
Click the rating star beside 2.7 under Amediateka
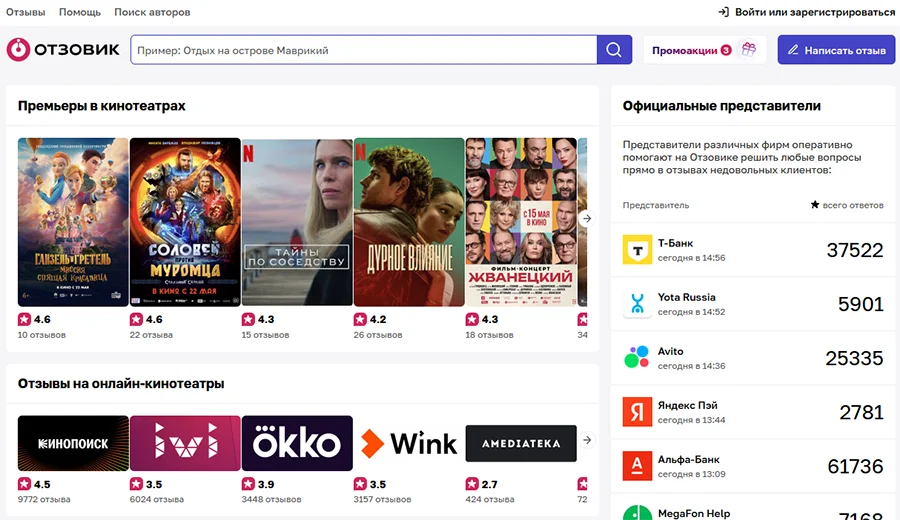click(472, 484)
